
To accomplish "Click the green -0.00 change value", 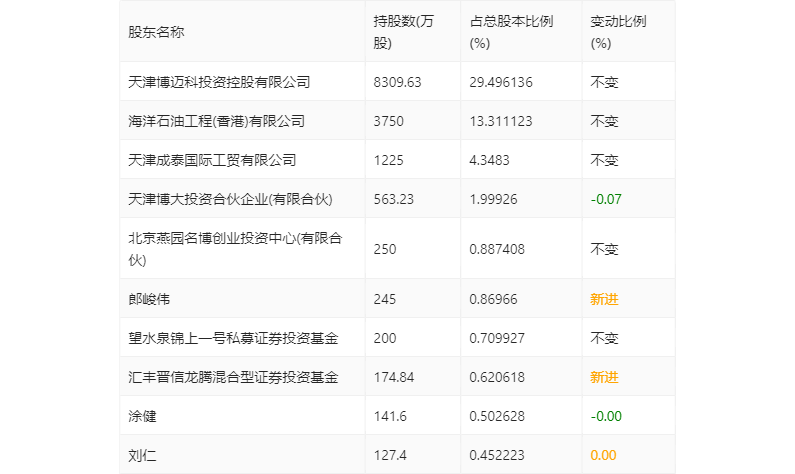I will pyautogui.click(x=606, y=416).
